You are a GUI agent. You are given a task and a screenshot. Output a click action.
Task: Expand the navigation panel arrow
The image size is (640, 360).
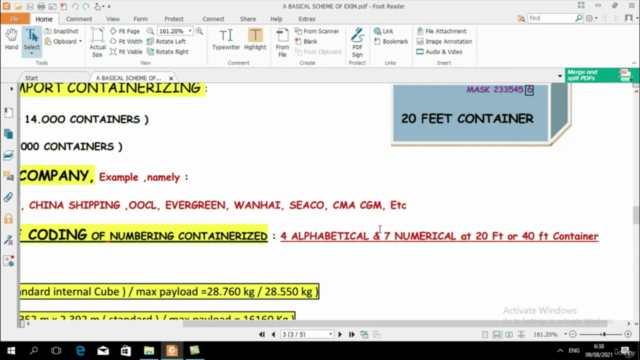tap(11, 89)
